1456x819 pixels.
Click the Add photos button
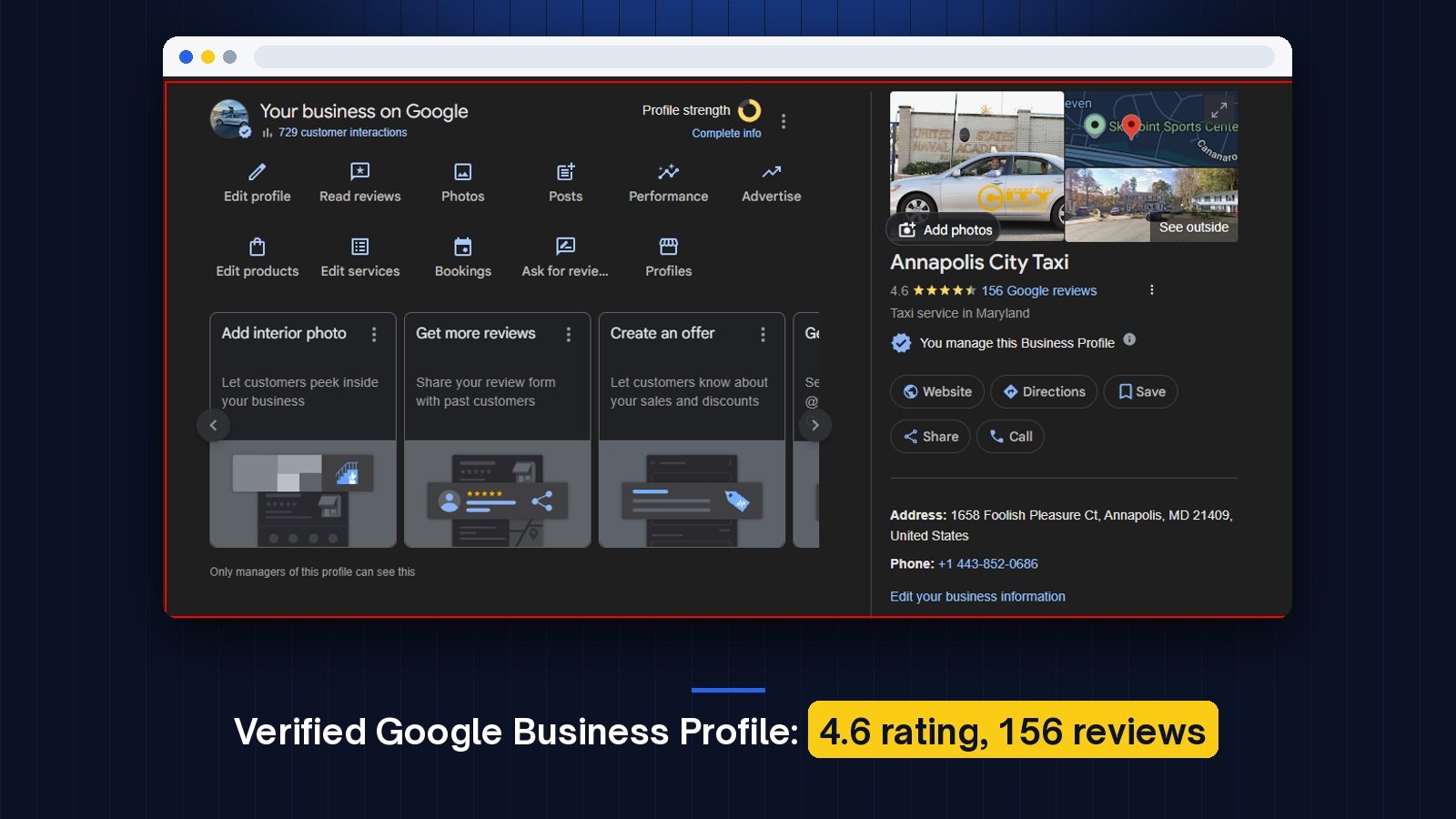click(x=945, y=229)
